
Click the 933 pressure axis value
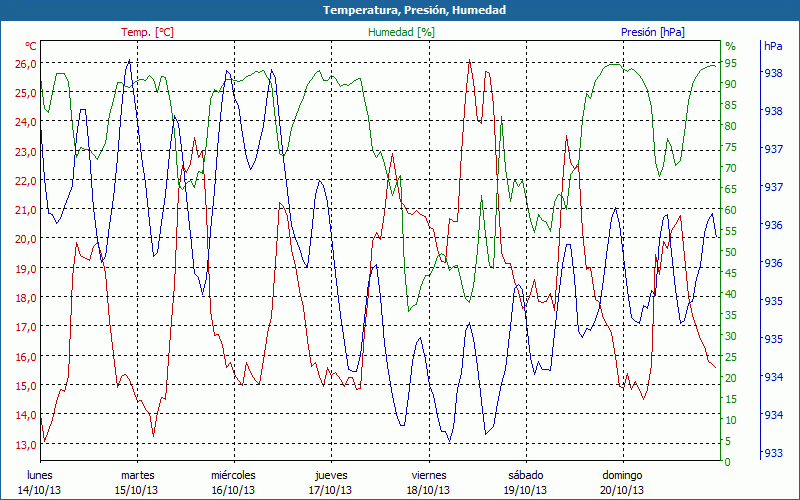click(x=773, y=453)
